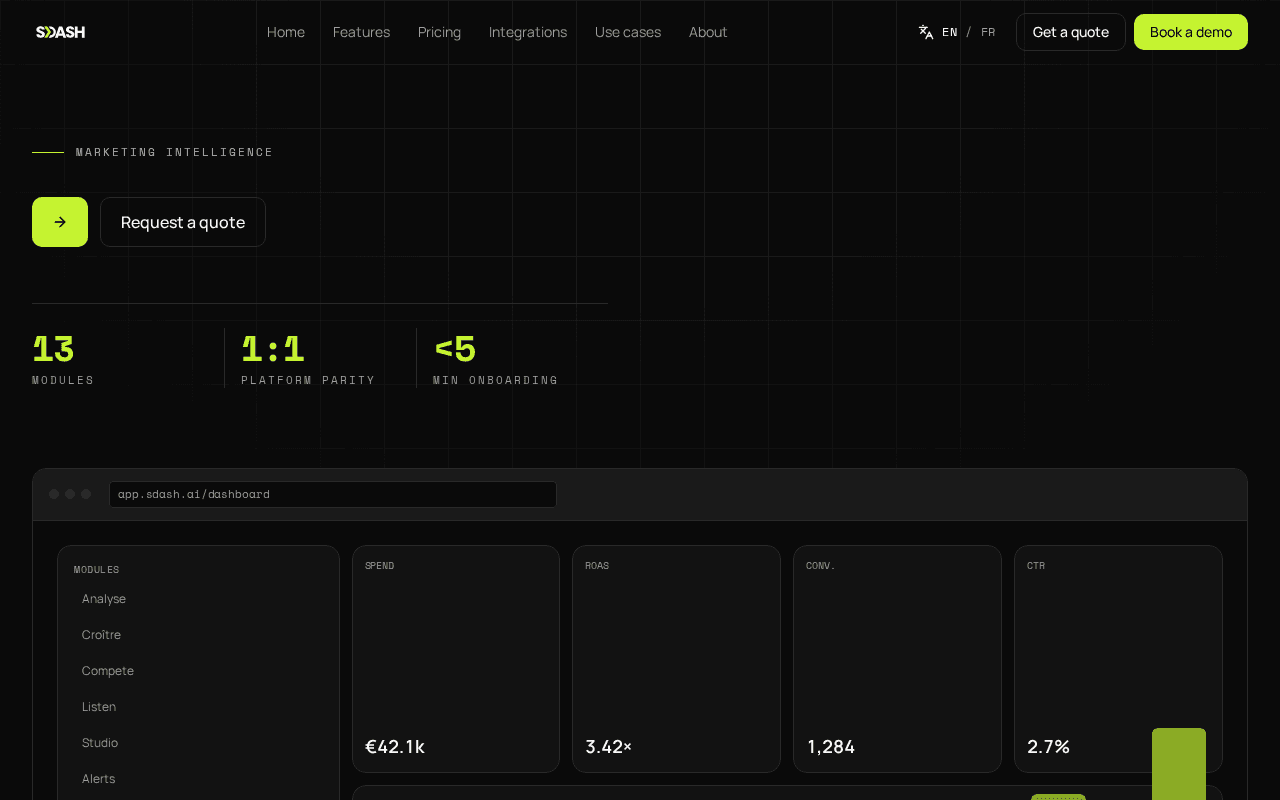Select the Studio module
This screenshot has height=800, width=1280.
100,743
